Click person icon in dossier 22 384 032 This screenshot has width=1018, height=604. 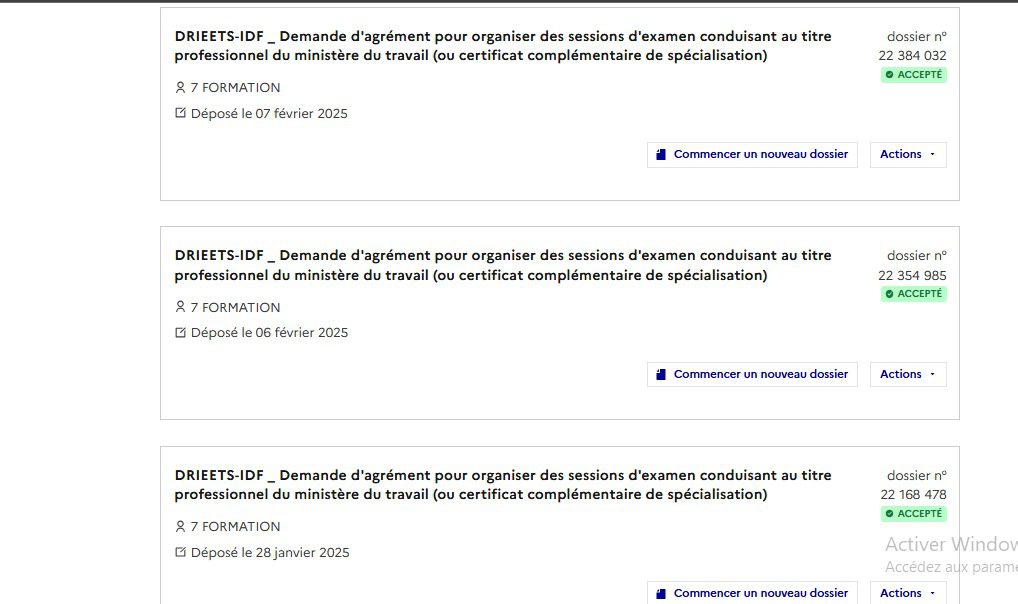(181, 87)
